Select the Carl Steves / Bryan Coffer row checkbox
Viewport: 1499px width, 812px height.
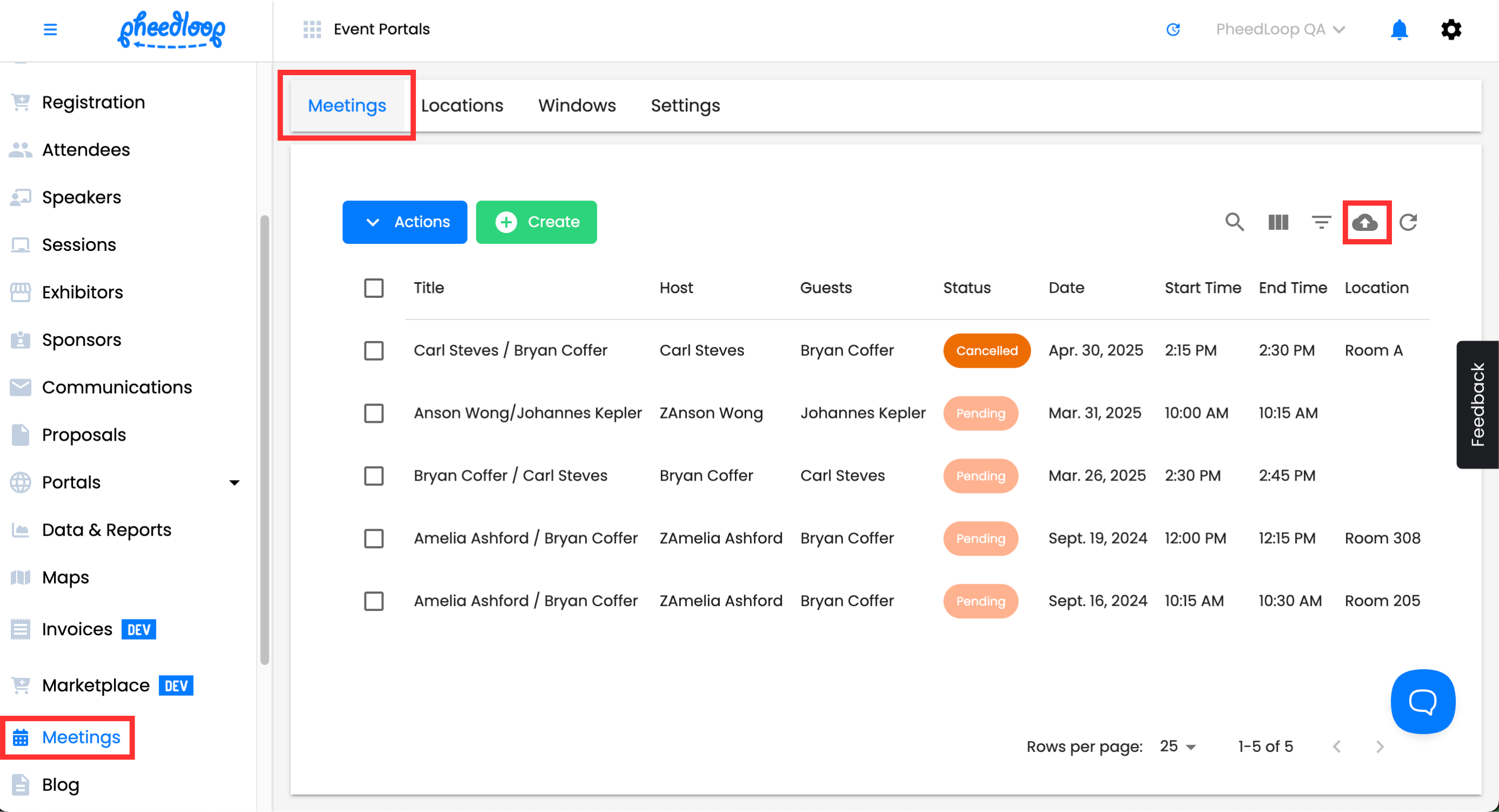pyautogui.click(x=374, y=351)
